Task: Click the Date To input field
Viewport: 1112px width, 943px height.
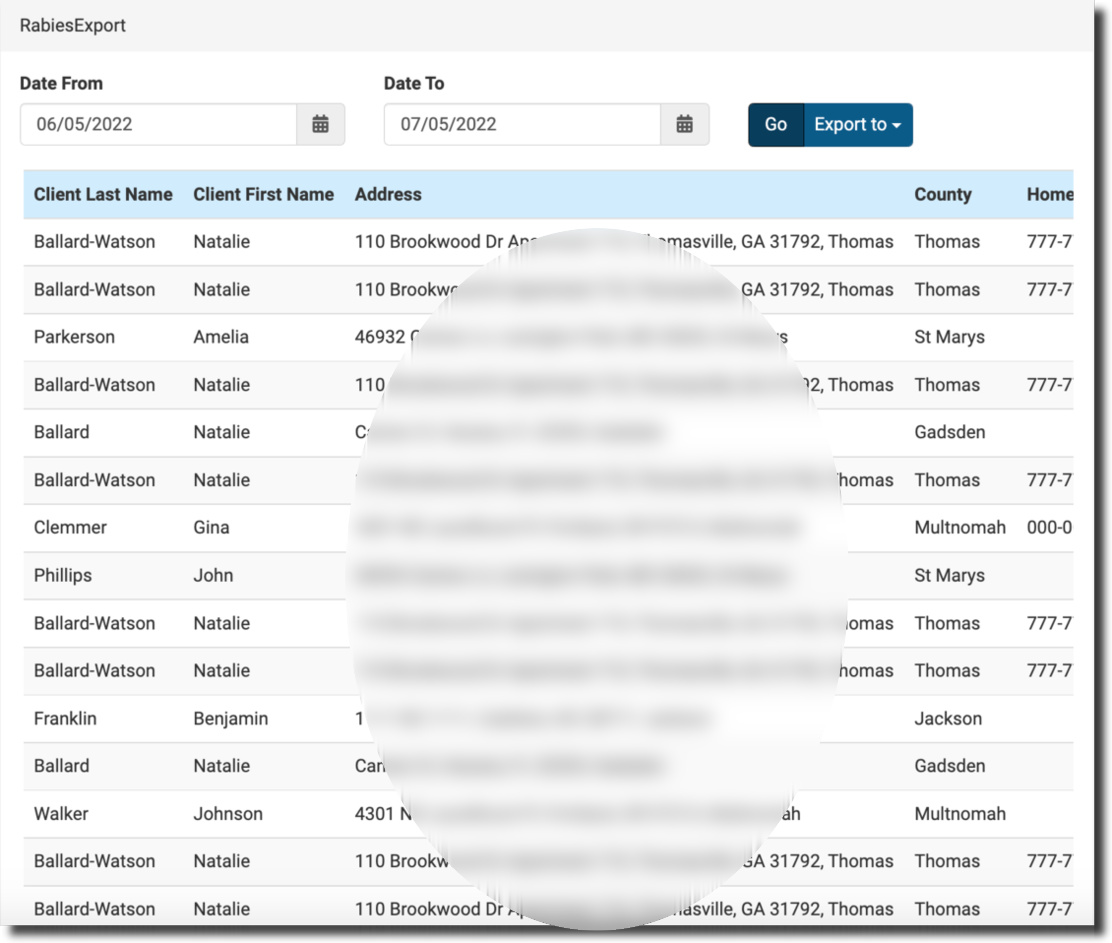Action: pyautogui.click(x=522, y=124)
